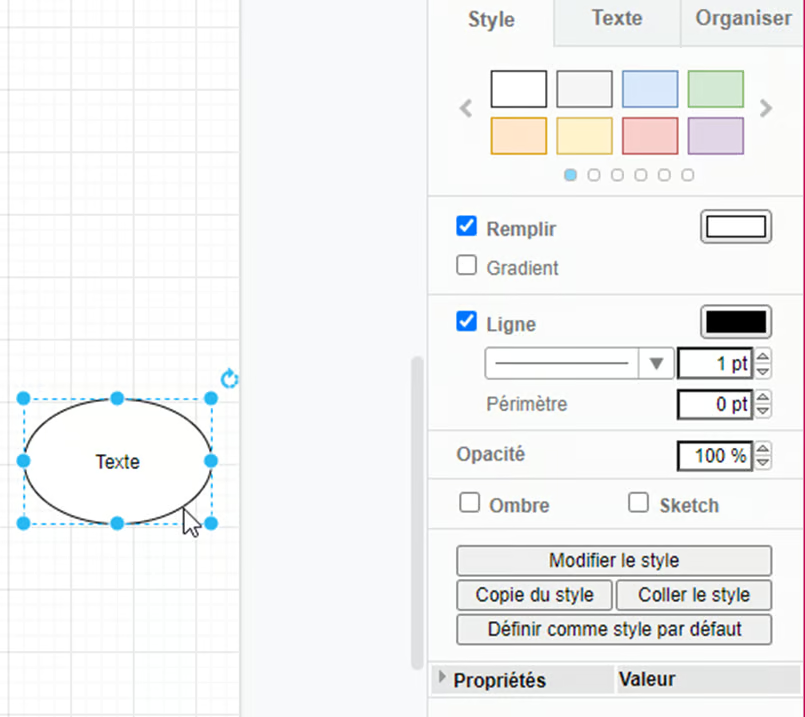The image size is (805, 717).
Task: Click the second style palette page dot
Action: pos(594,175)
